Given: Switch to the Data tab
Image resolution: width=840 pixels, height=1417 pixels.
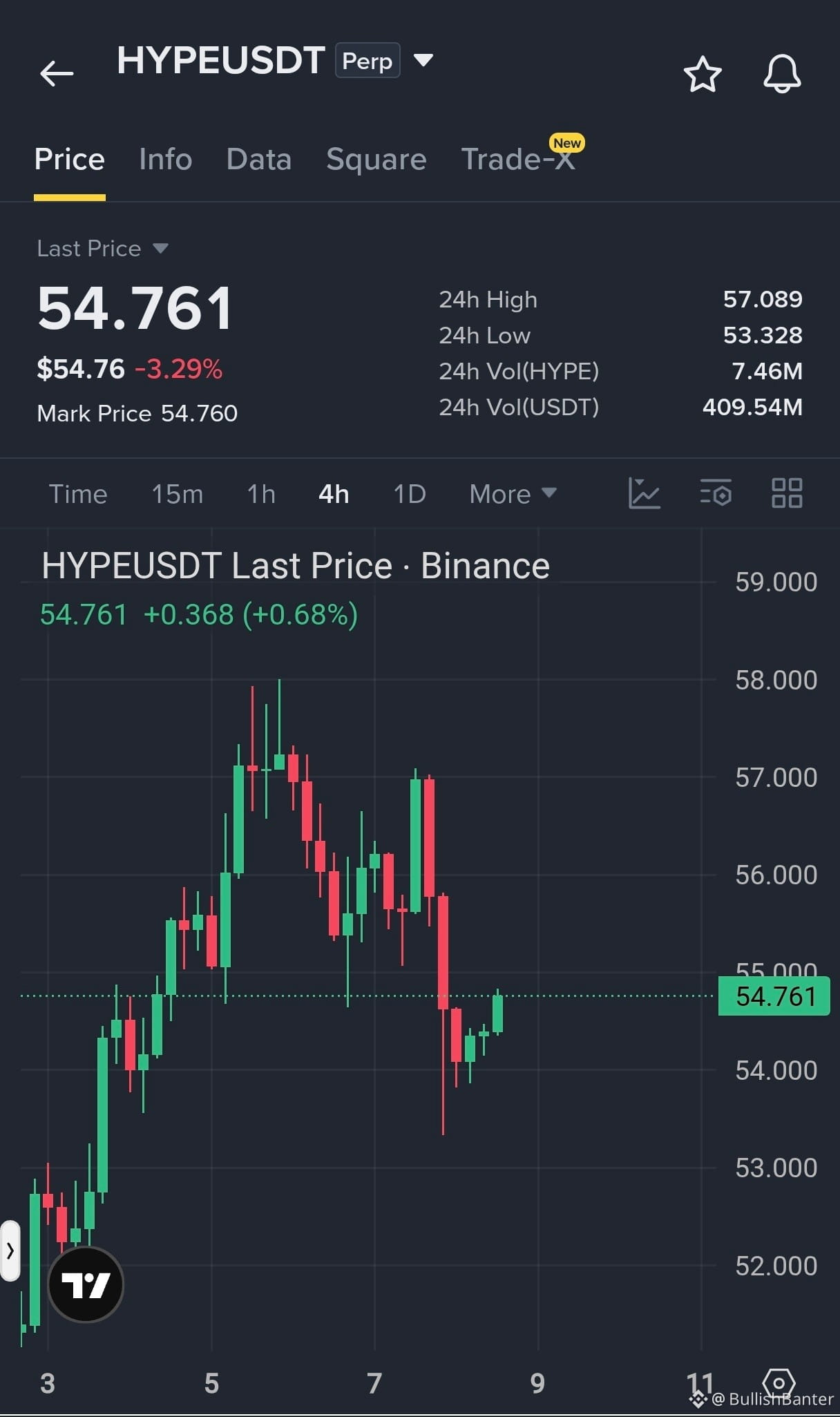Looking at the screenshot, I should (x=259, y=160).
